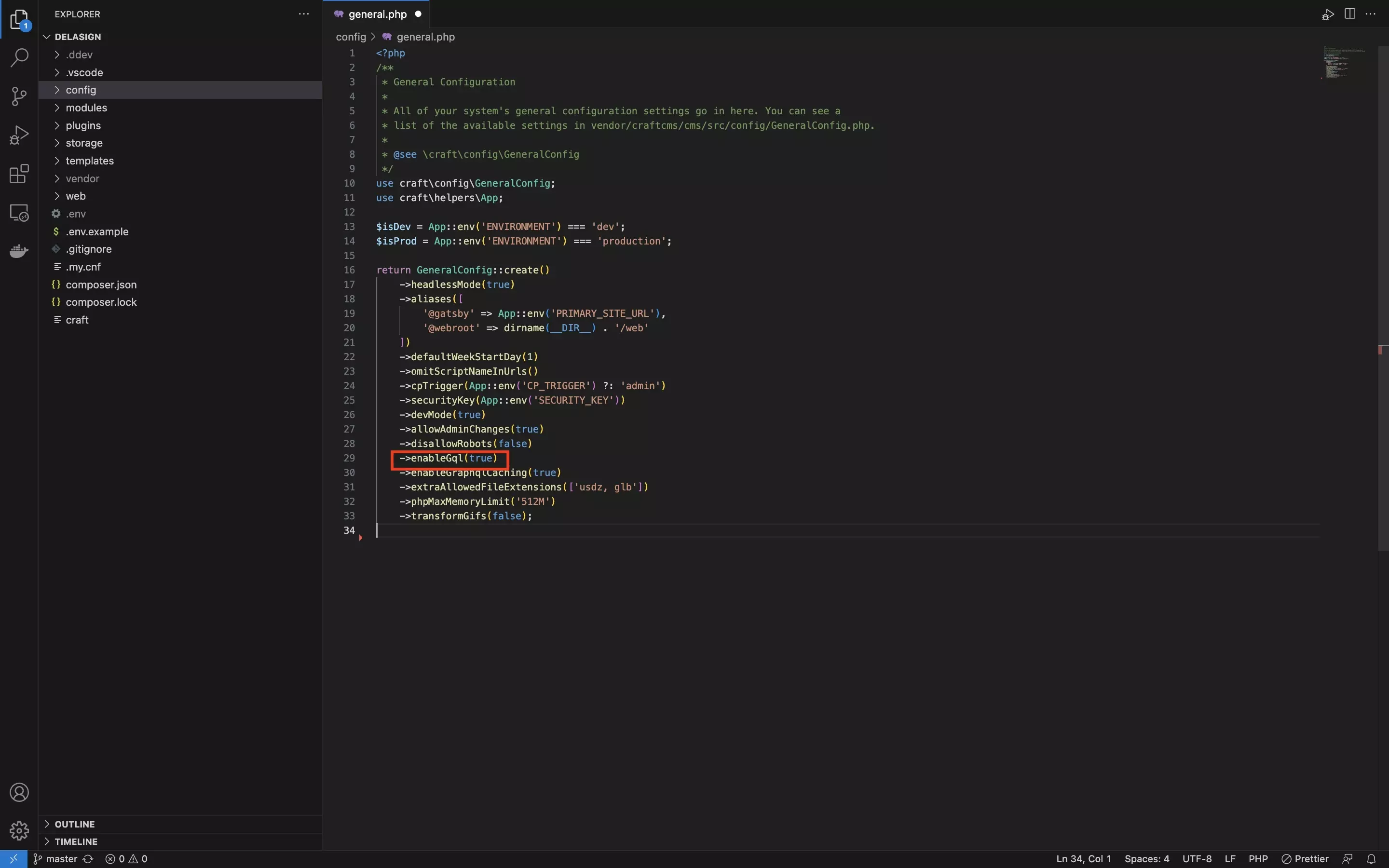Click the Ln 34, Col 1 position indicator
This screenshot has height=868, width=1389.
tap(1083, 859)
